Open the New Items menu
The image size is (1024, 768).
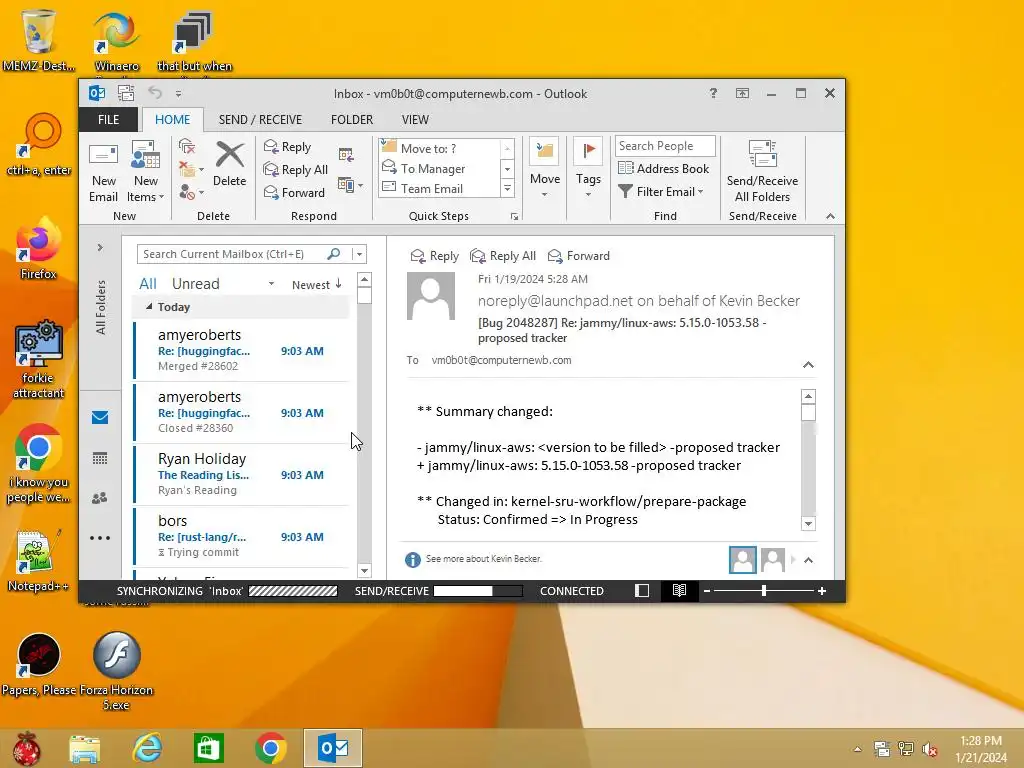[x=145, y=171]
